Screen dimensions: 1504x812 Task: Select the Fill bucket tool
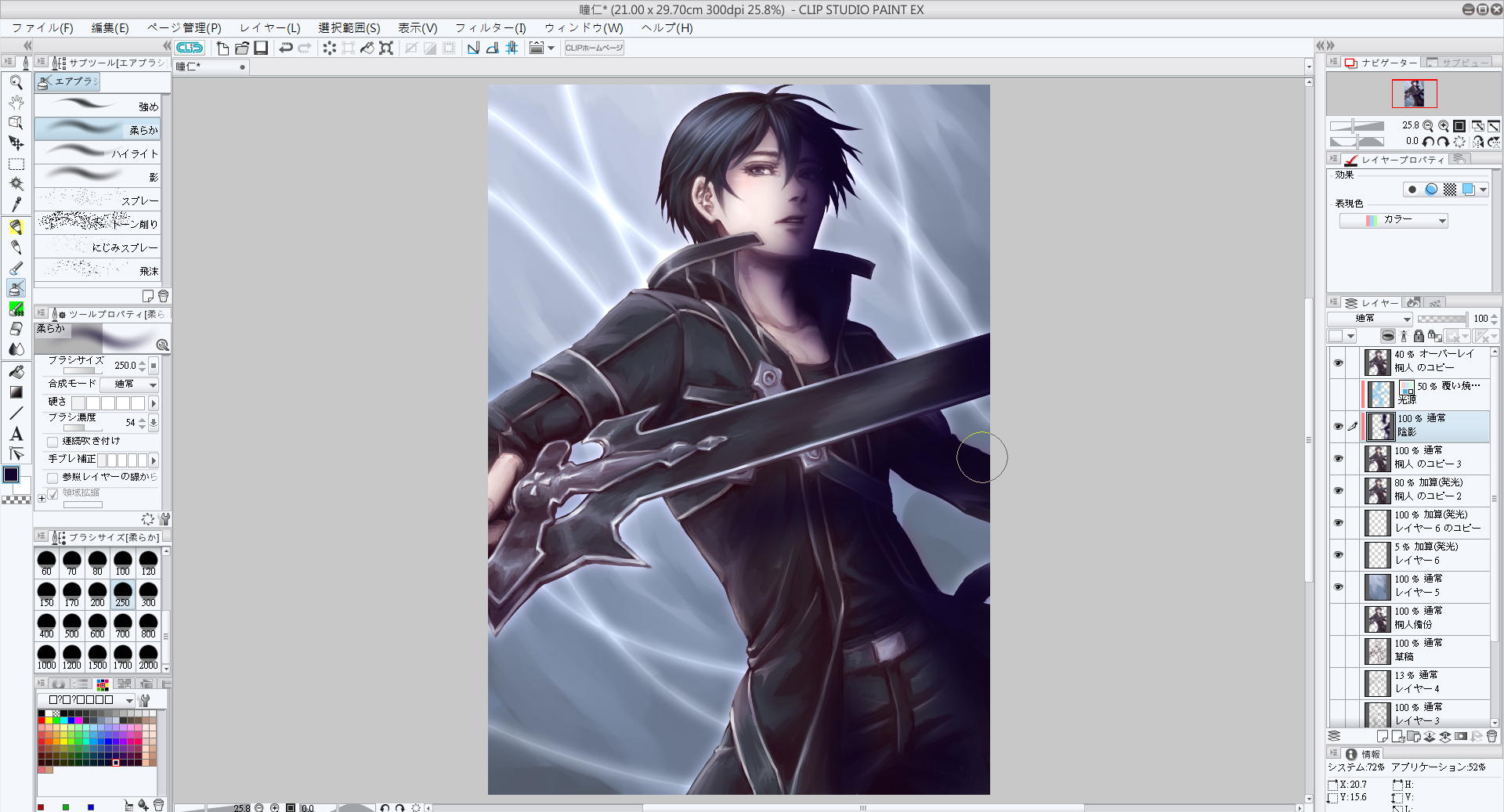click(16, 372)
